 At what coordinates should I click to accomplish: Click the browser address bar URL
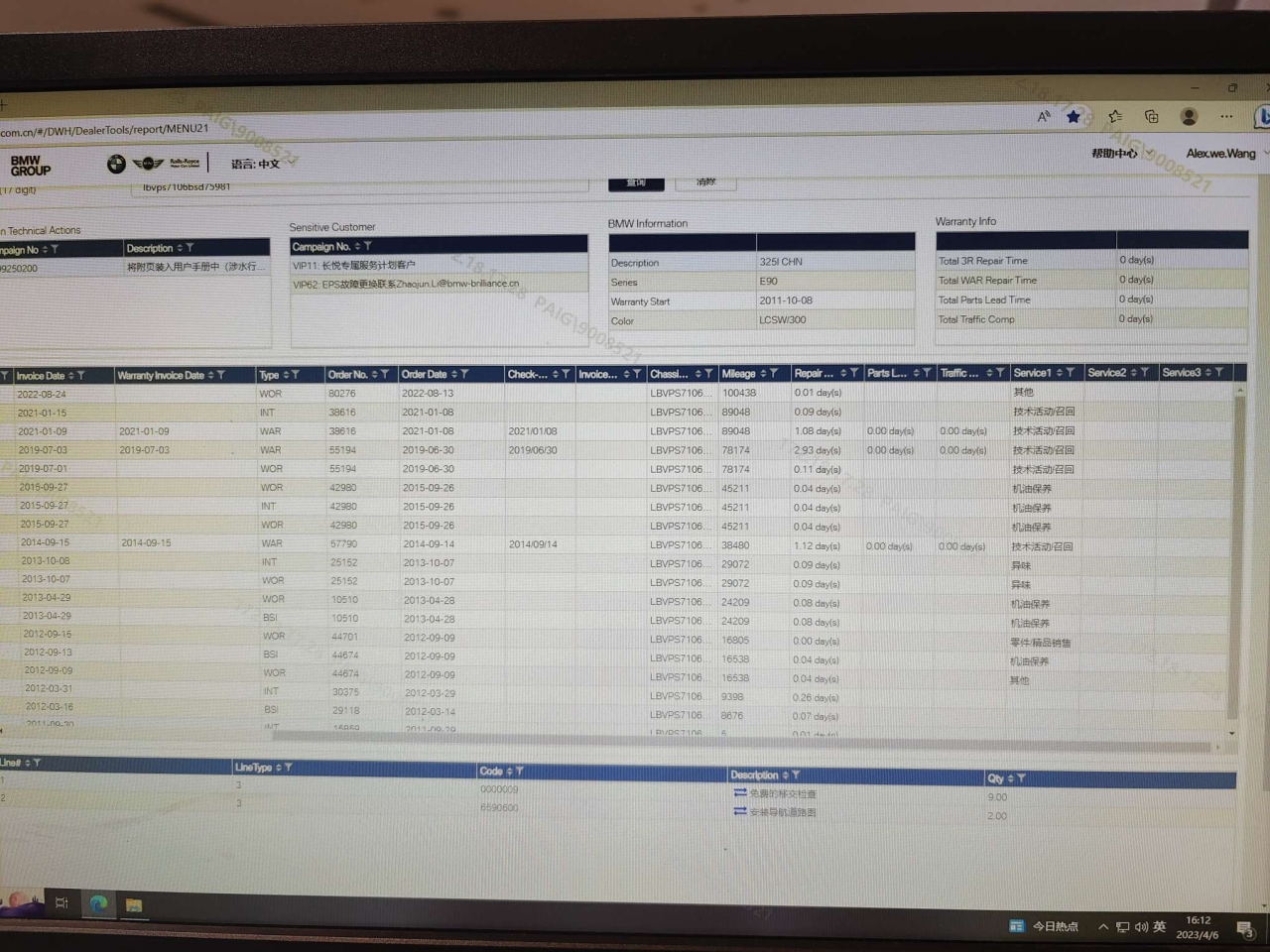104,130
